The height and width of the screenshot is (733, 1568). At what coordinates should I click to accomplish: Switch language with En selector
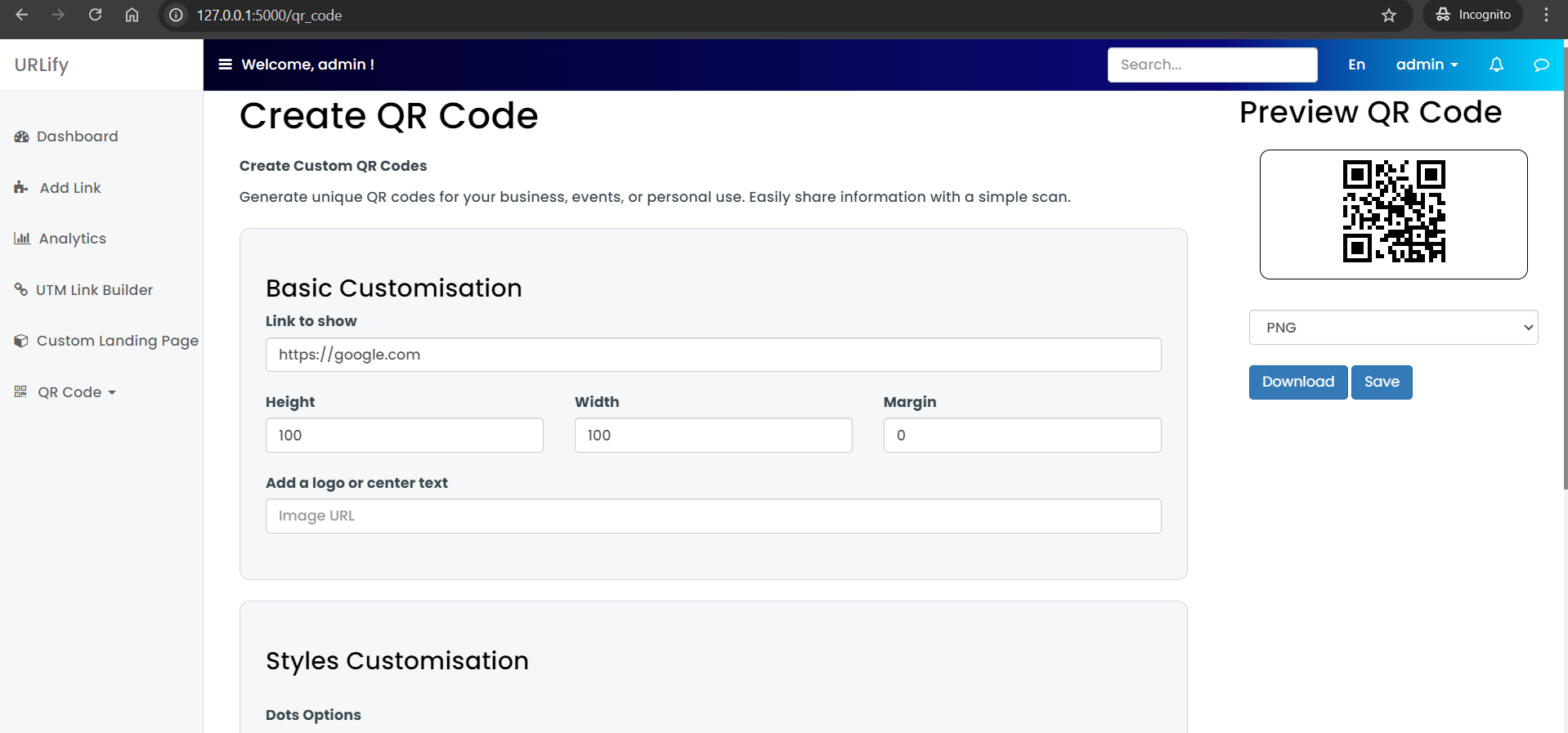click(1356, 65)
